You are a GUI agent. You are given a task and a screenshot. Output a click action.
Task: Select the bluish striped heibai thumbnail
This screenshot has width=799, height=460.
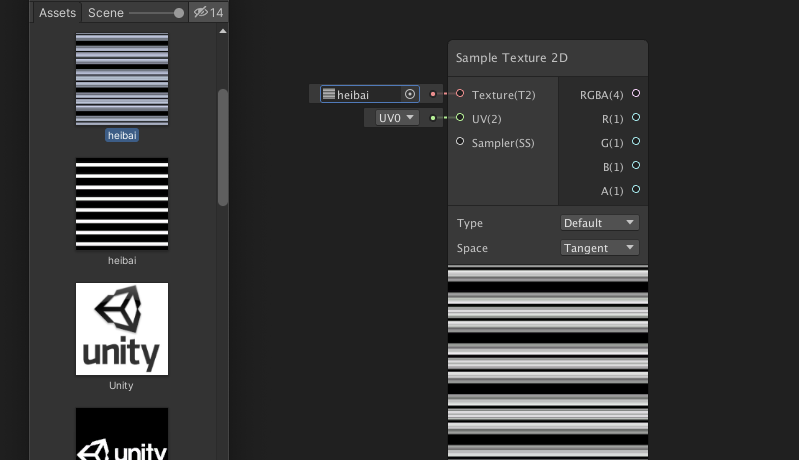click(x=122, y=79)
